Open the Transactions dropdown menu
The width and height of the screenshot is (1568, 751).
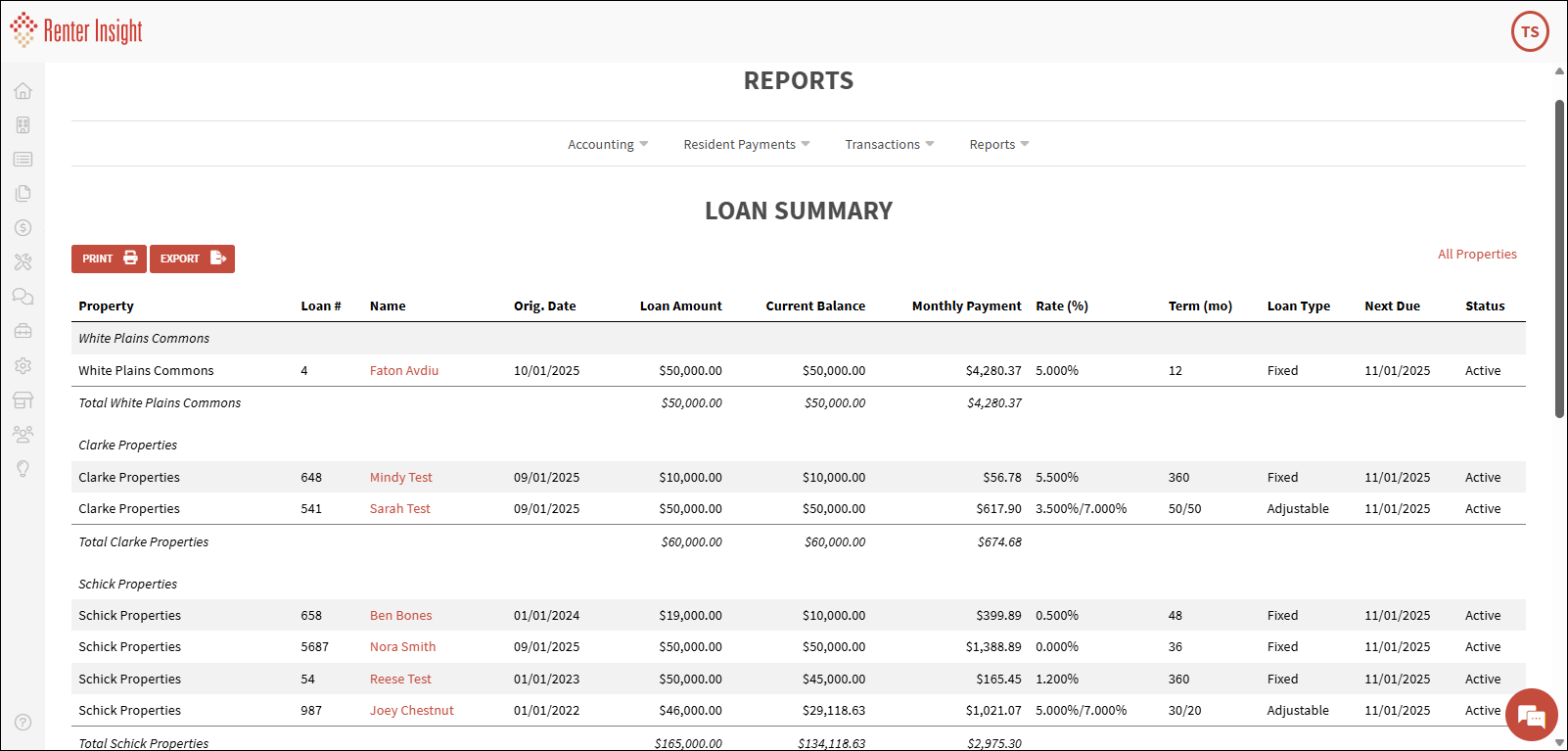click(889, 145)
